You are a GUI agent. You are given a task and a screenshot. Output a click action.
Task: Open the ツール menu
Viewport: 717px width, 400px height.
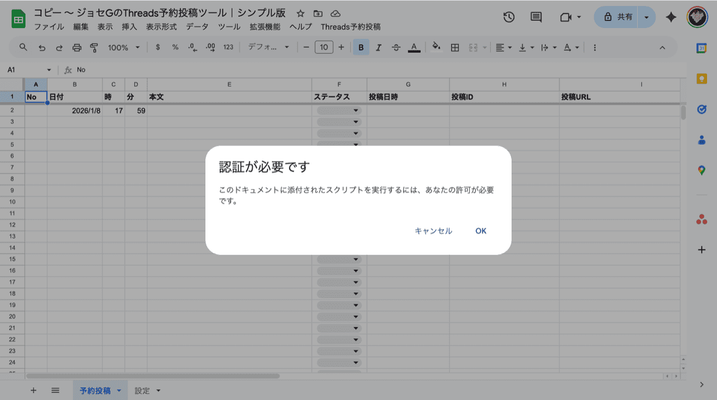(x=229, y=27)
